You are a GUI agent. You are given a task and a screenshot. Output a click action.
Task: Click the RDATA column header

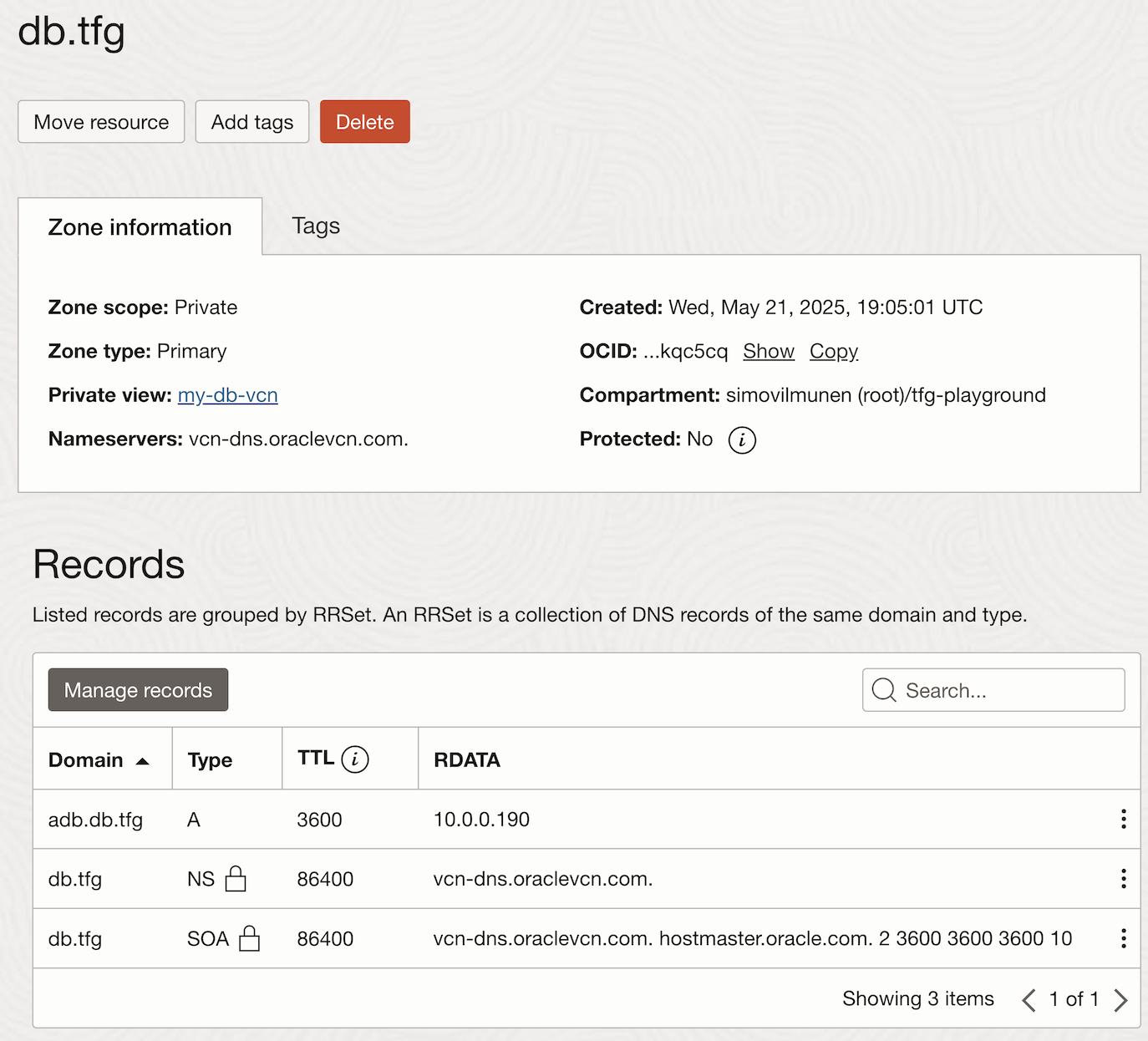tap(467, 760)
